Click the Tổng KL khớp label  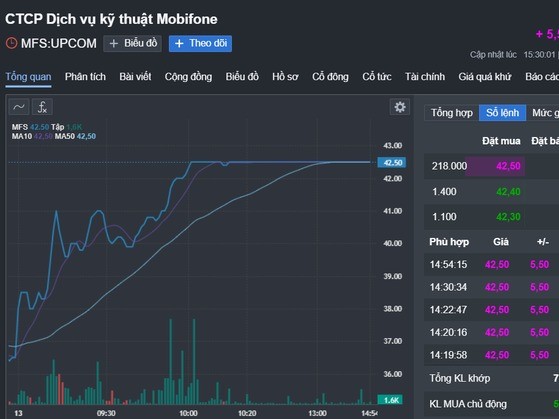click(460, 378)
